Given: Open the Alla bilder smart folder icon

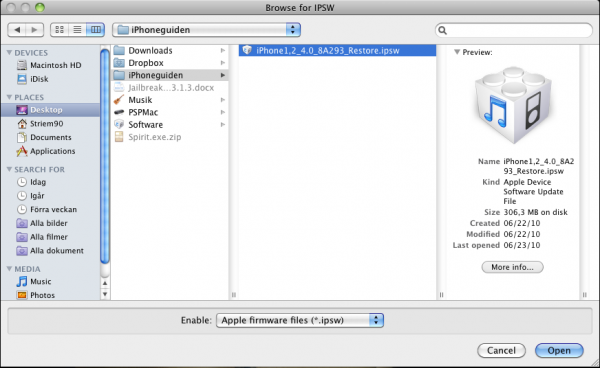Looking at the screenshot, I should tap(22, 223).
